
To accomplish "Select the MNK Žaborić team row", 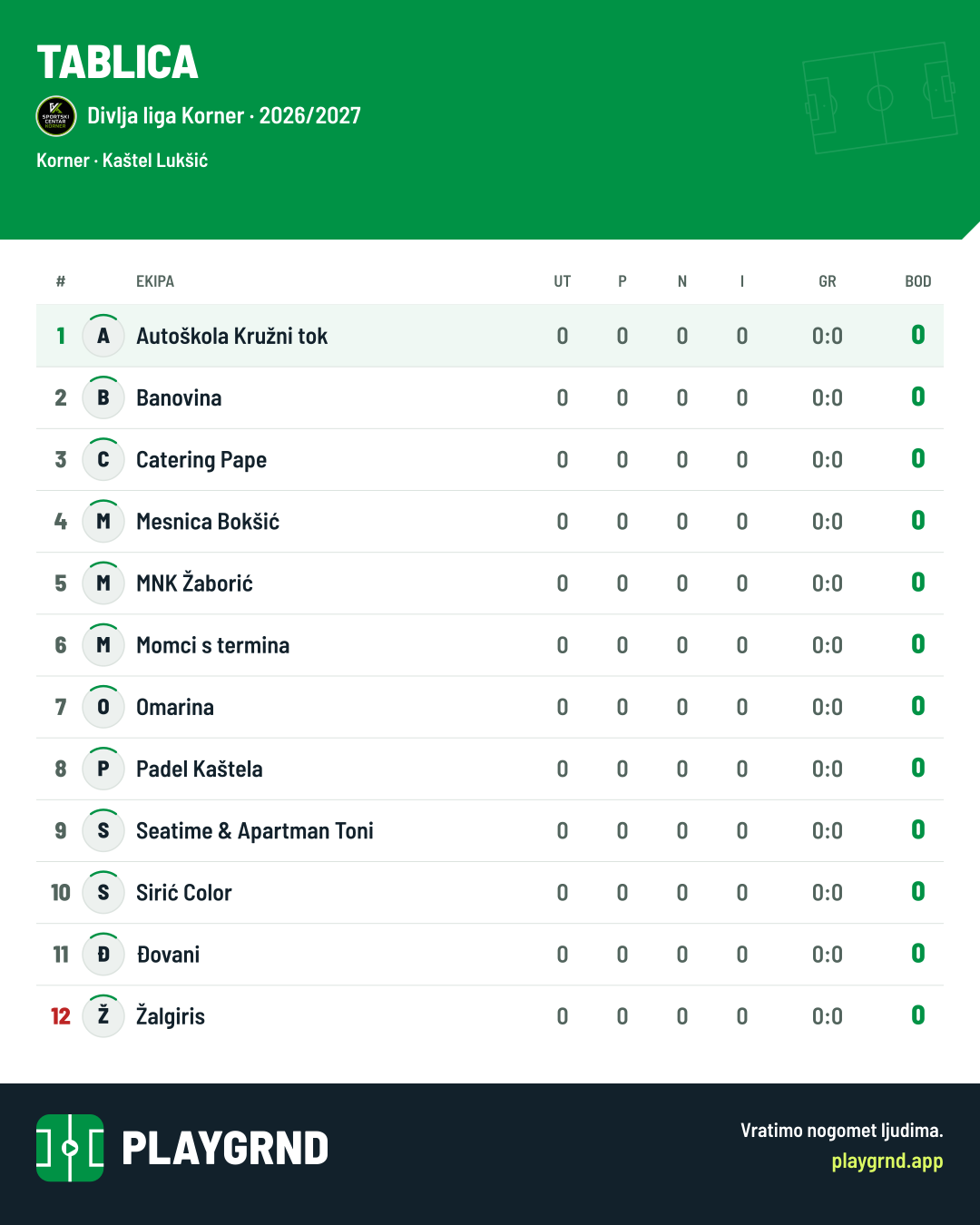I will click(490, 583).
